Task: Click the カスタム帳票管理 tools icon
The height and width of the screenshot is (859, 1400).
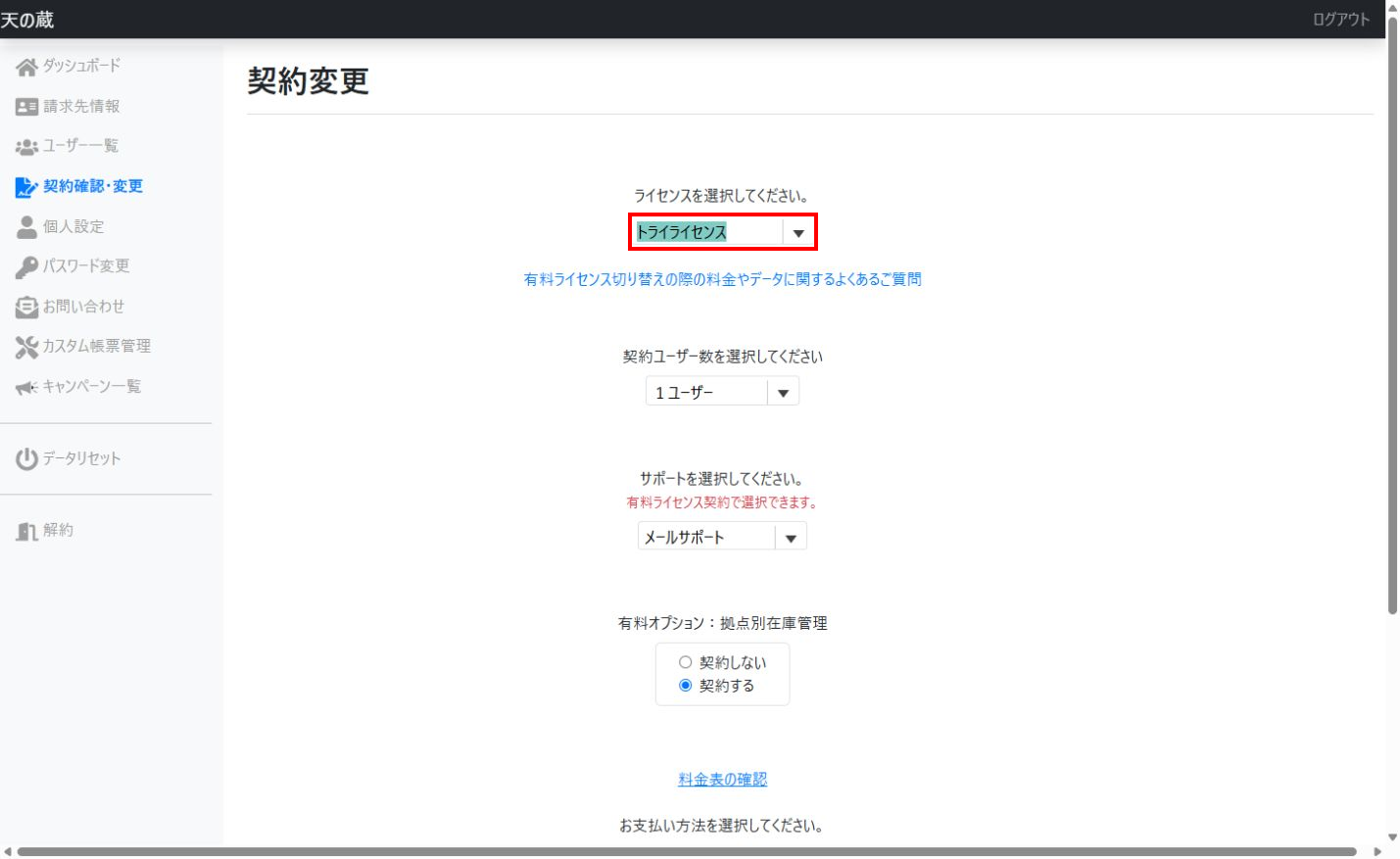Action: (x=26, y=347)
